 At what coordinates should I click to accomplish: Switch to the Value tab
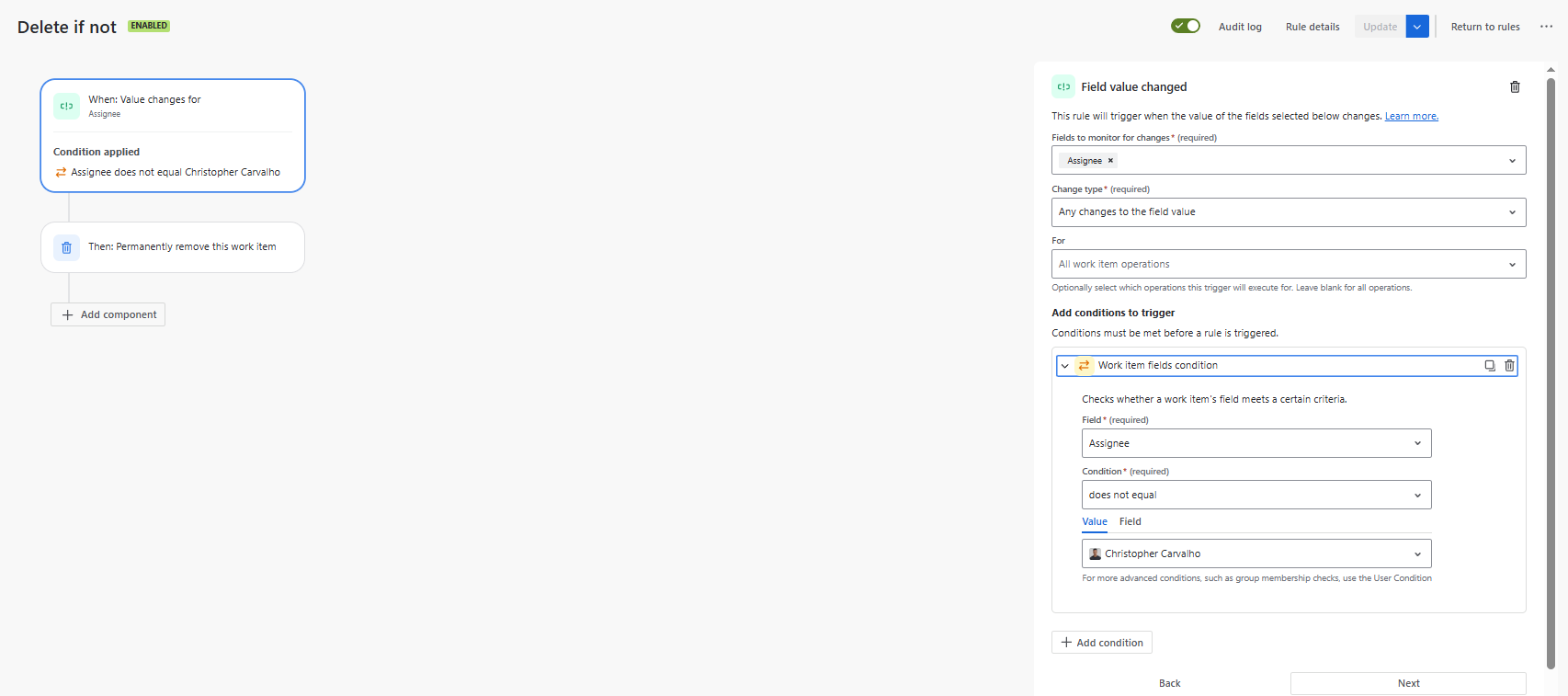coord(1095,522)
